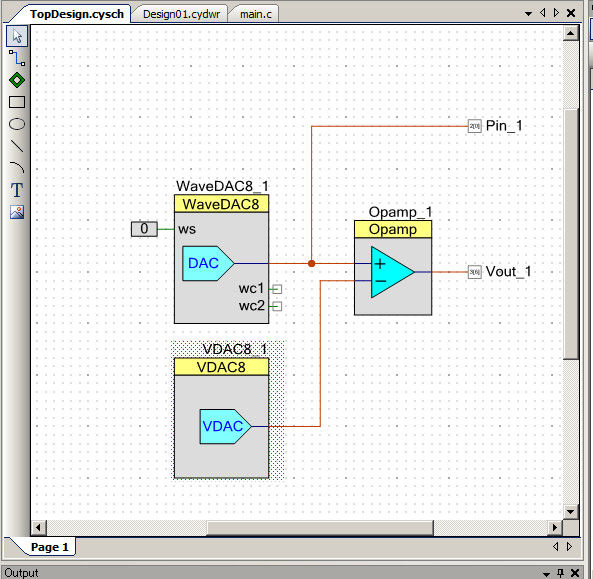
Task: Select the rectangle drawing tool
Action: (x=17, y=102)
